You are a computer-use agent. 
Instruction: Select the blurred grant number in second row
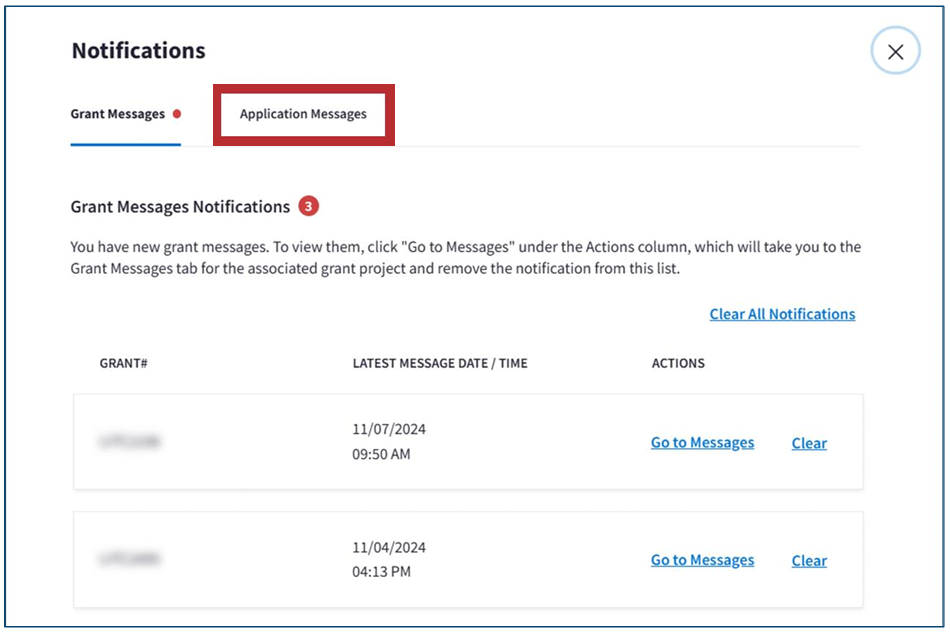point(130,559)
